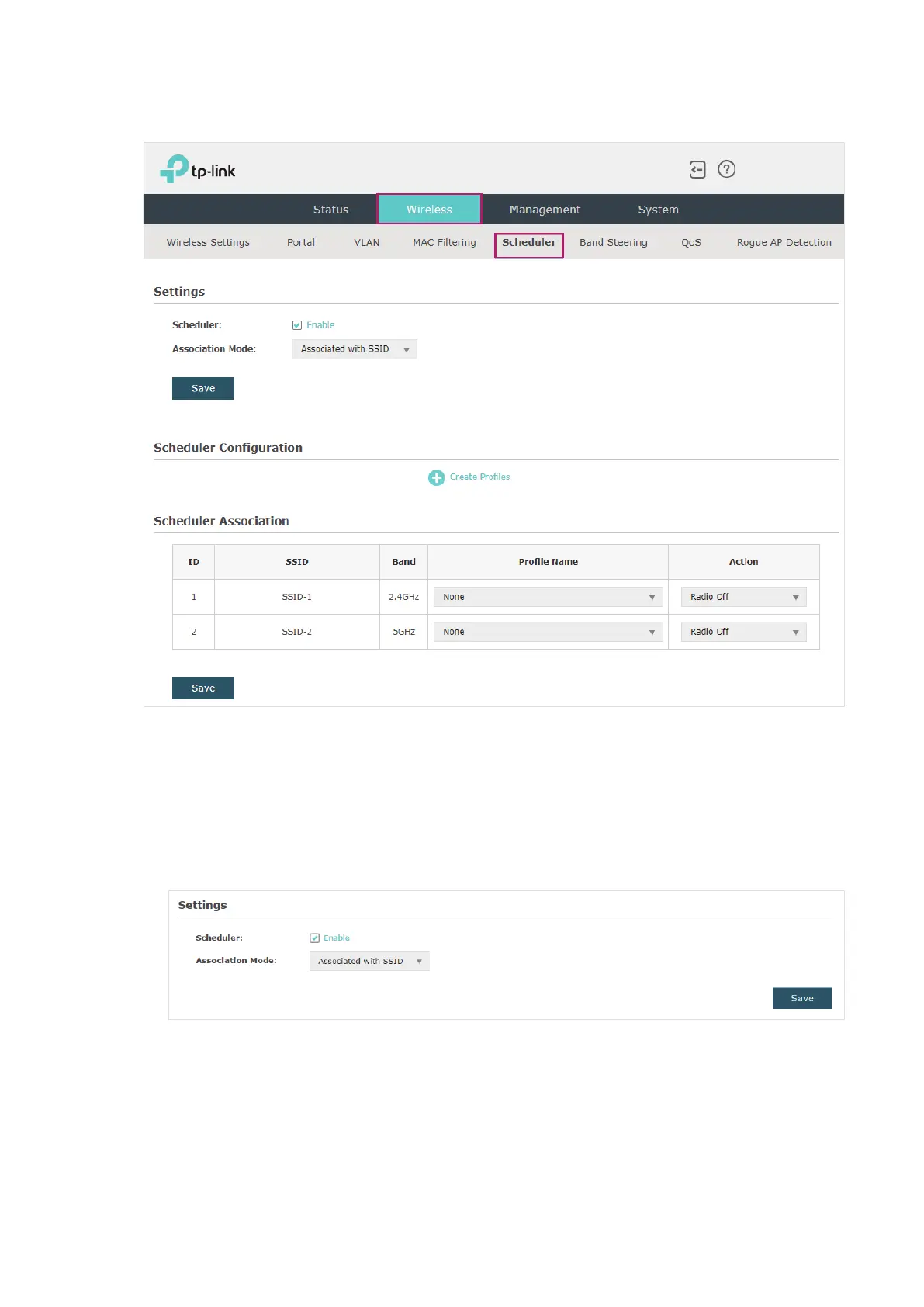Open the help question mark icon
This screenshot has height=1307, width=924.
point(726,169)
